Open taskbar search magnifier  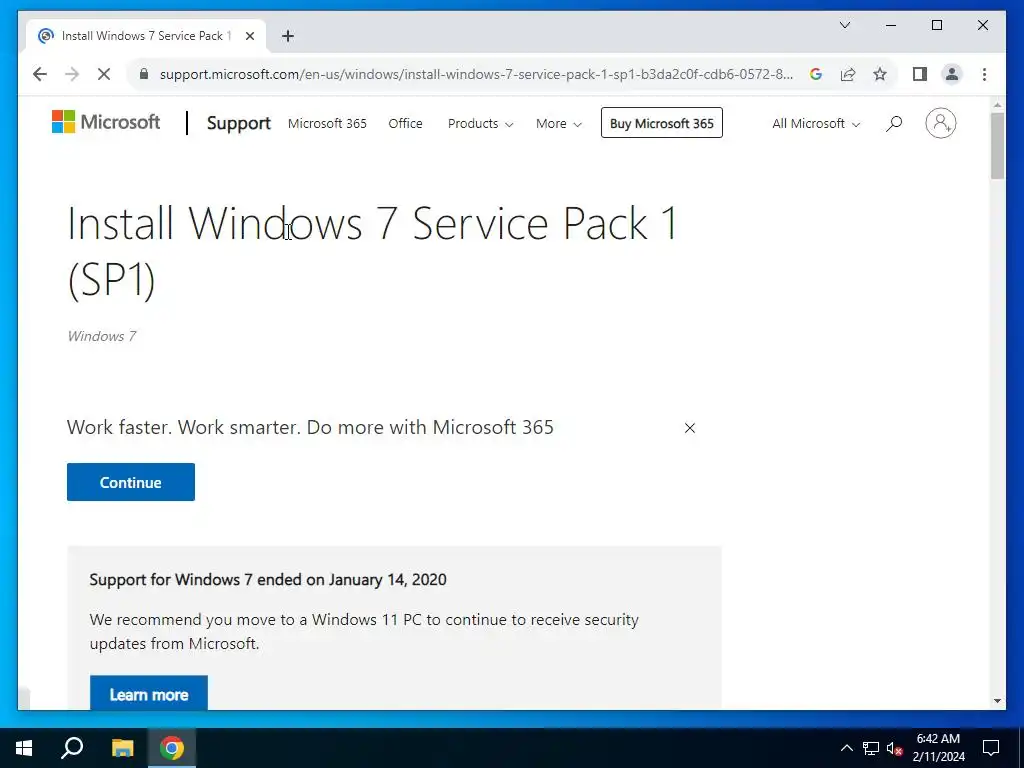(x=72, y=748)
